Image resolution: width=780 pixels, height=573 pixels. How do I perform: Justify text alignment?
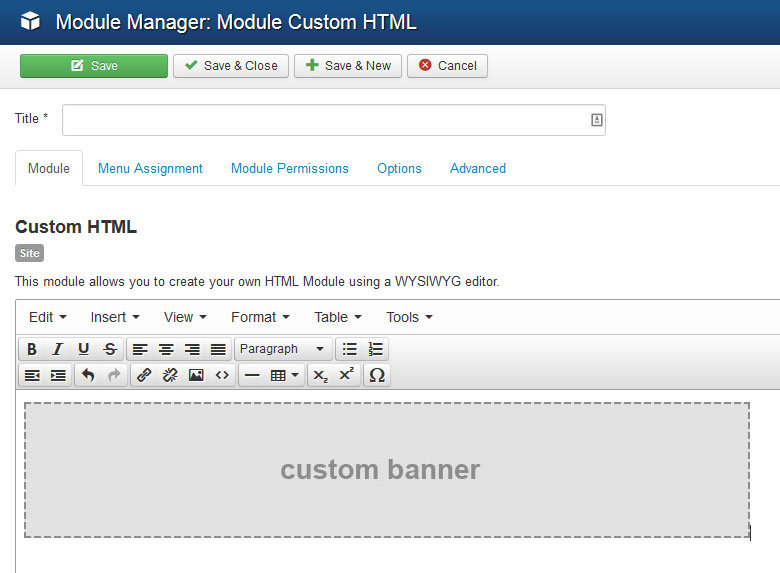pos(218,349)
